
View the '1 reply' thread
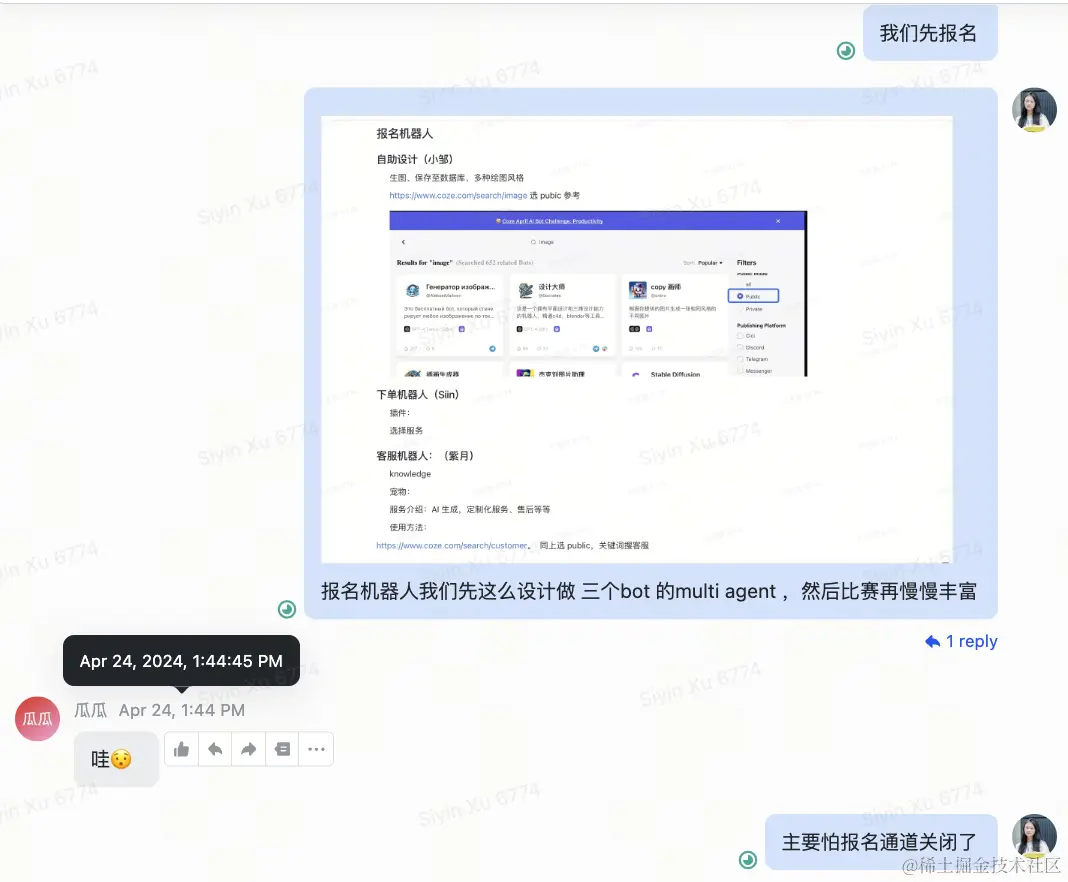pos(962,641)
